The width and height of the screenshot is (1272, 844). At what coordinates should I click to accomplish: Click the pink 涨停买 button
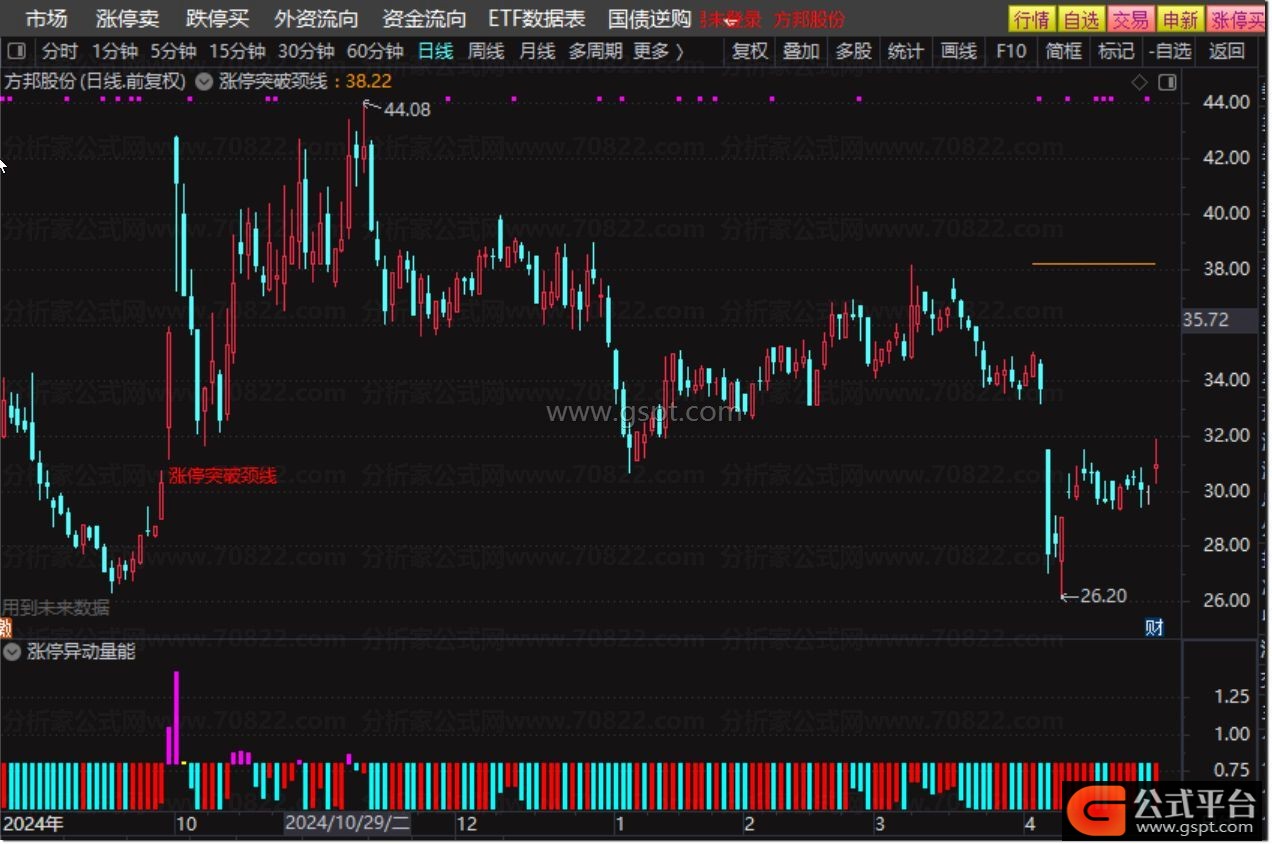pyautogui.click(x=1237, y=19)
